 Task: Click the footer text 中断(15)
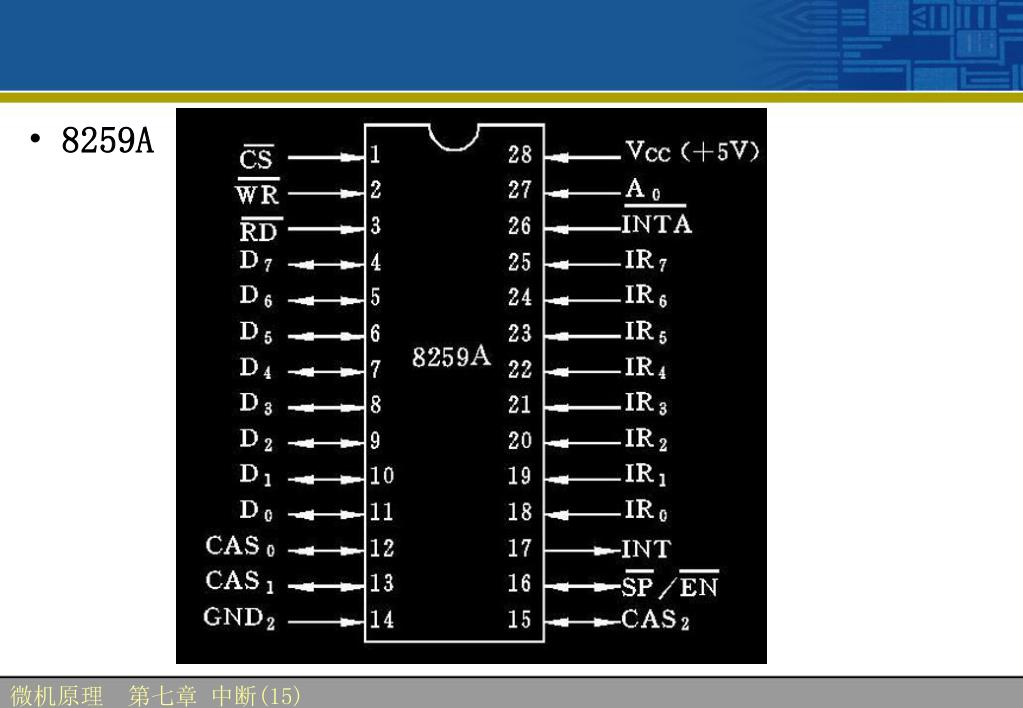tap(256, 696)
